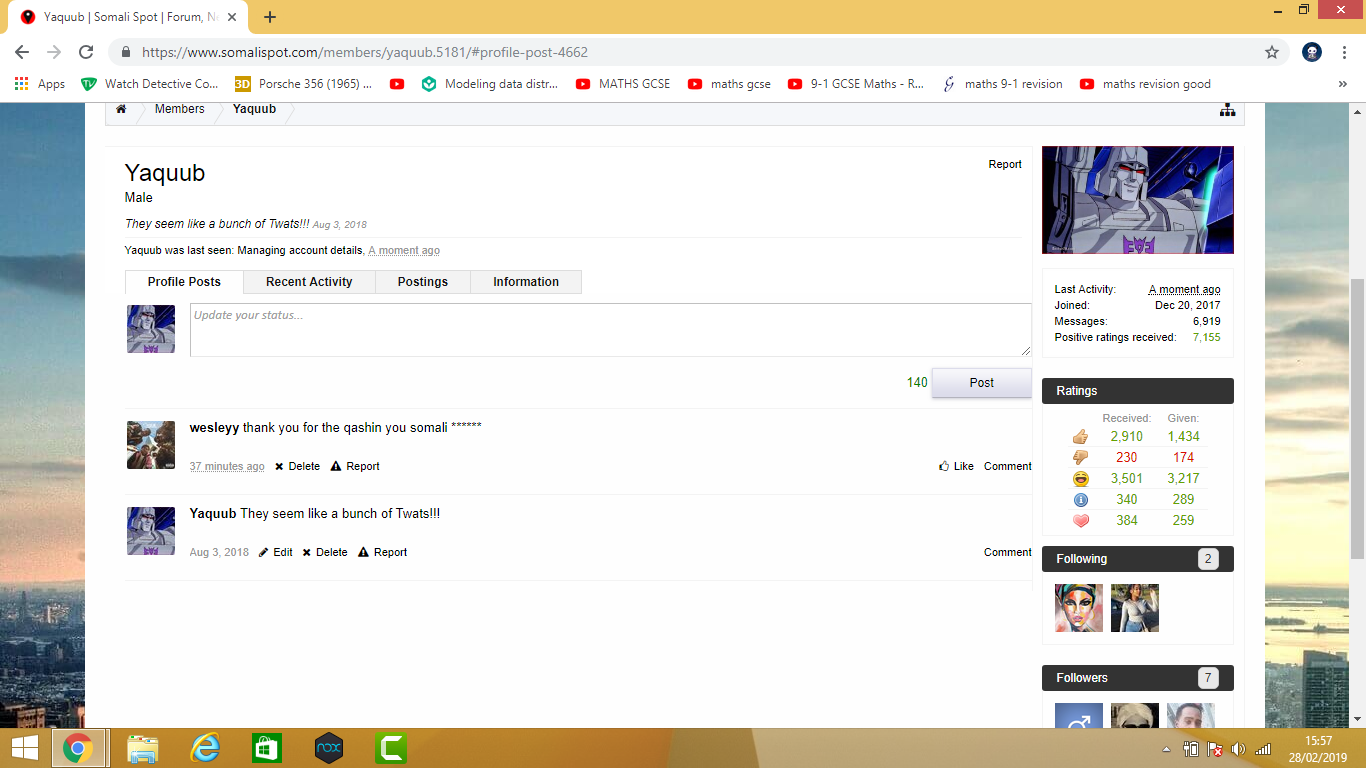Open the sitemap icon in breadcrumb bar
The height and width of the screenshot is (768, 1366).
[x=1227, y=110]
